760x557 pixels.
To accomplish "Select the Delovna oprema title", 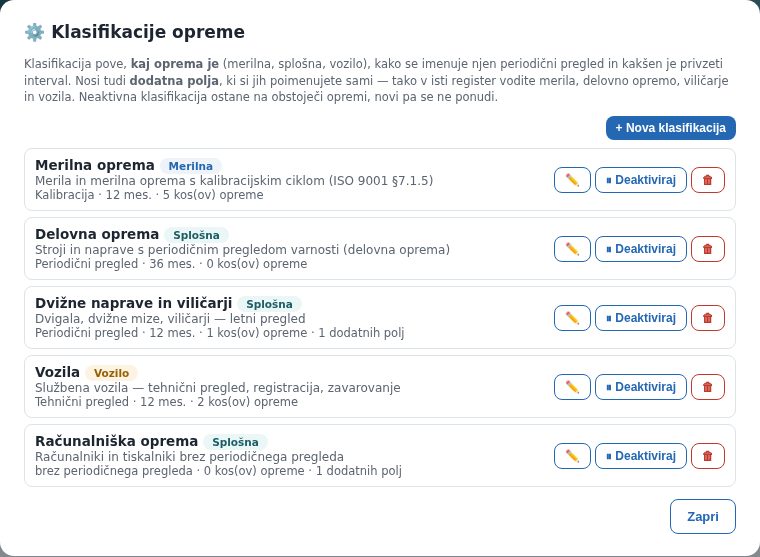I will point(97,234).
